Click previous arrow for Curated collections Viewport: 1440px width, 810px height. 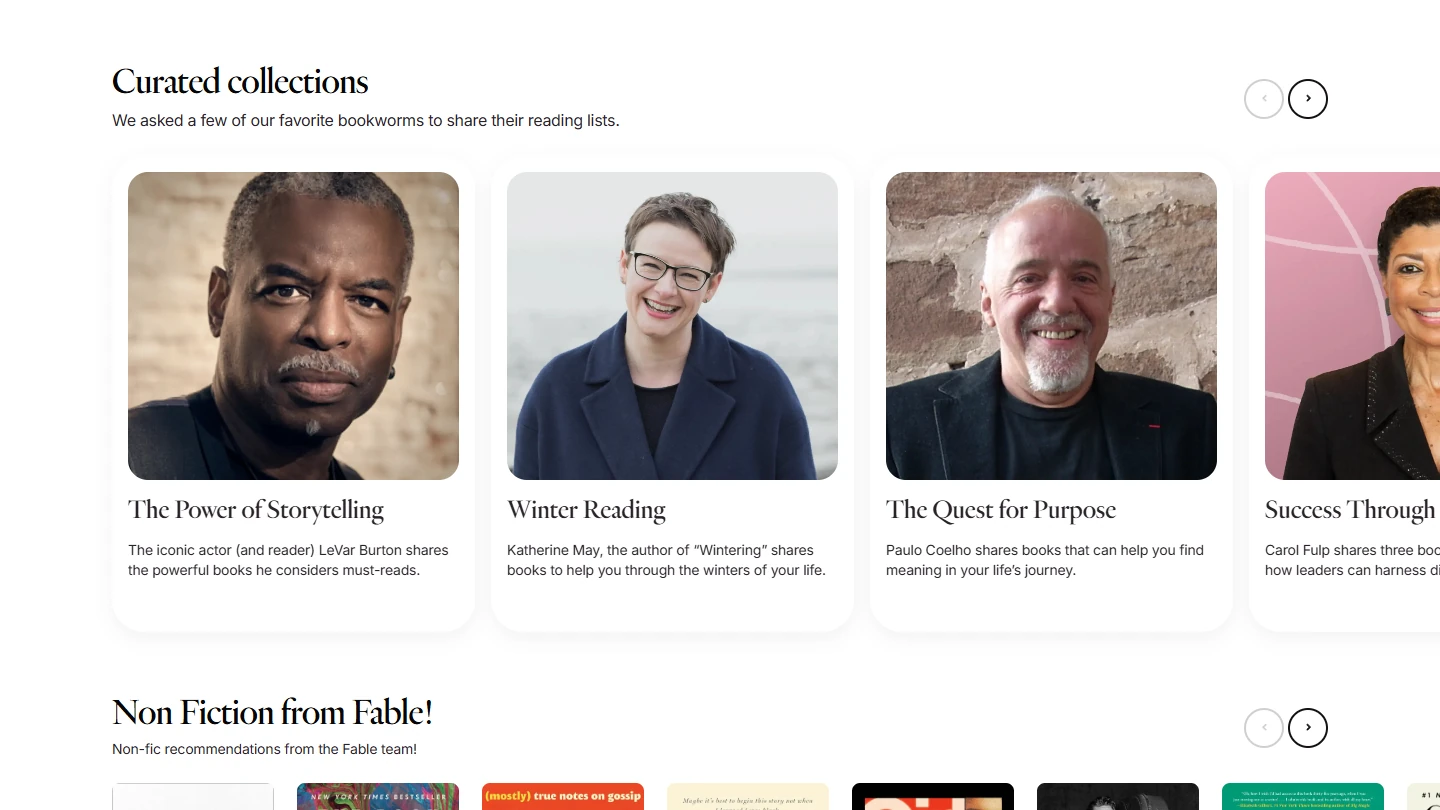pos(1263,99)
